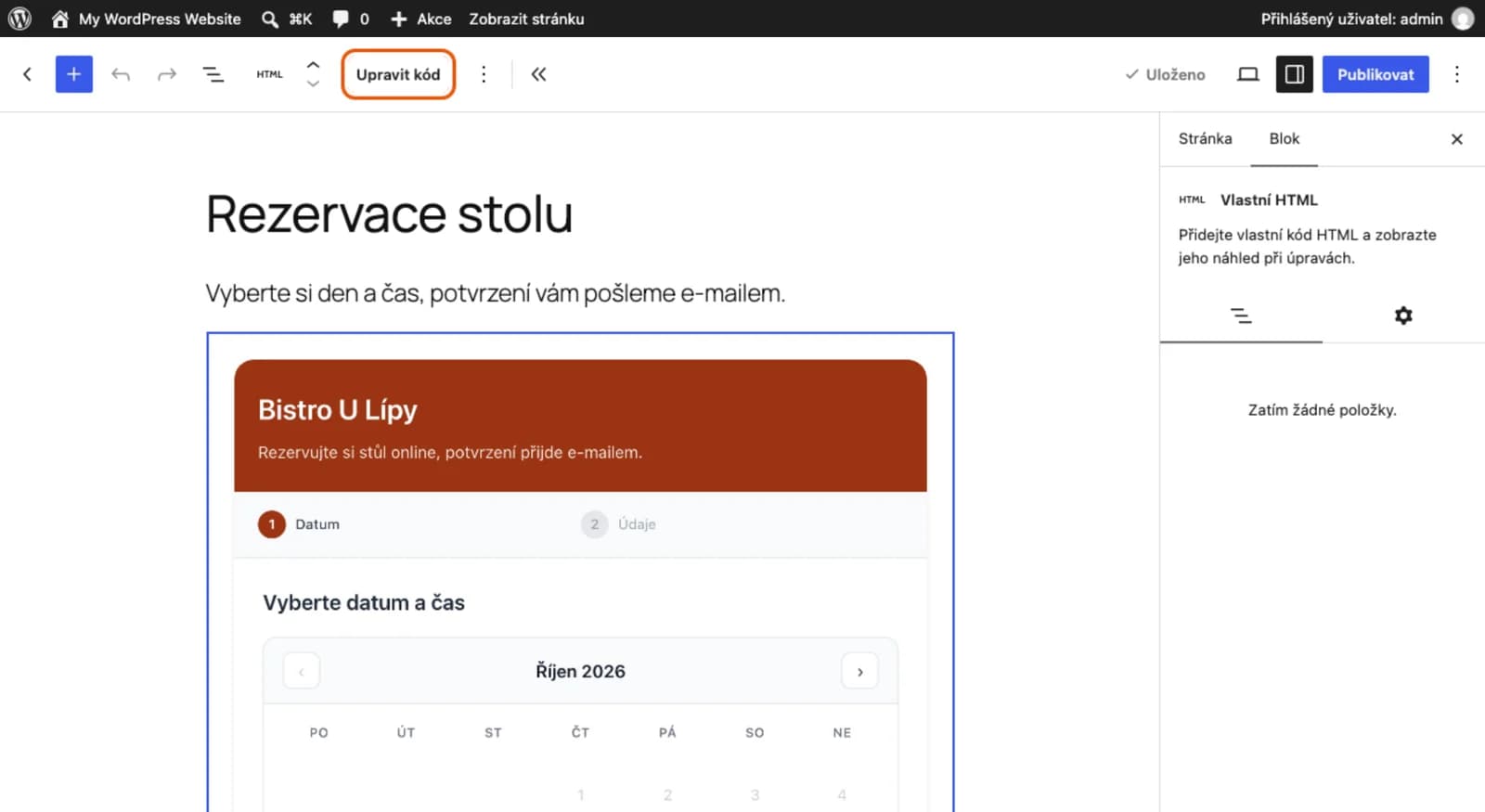Click the Bistro U Lípy heading
The height and width of the screenshot is (812, 1485).
tap(338, 410)
